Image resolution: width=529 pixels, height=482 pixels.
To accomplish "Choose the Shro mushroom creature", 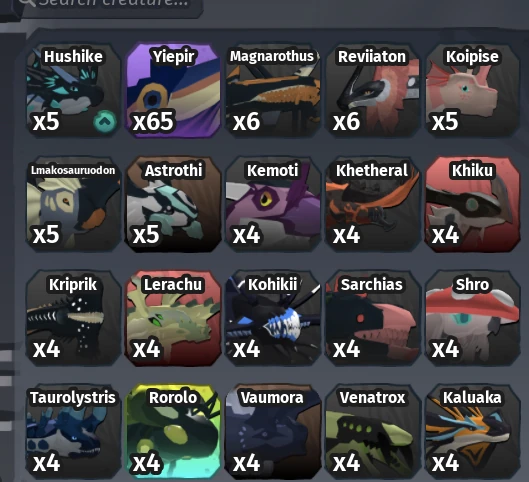I will (472, 318).
